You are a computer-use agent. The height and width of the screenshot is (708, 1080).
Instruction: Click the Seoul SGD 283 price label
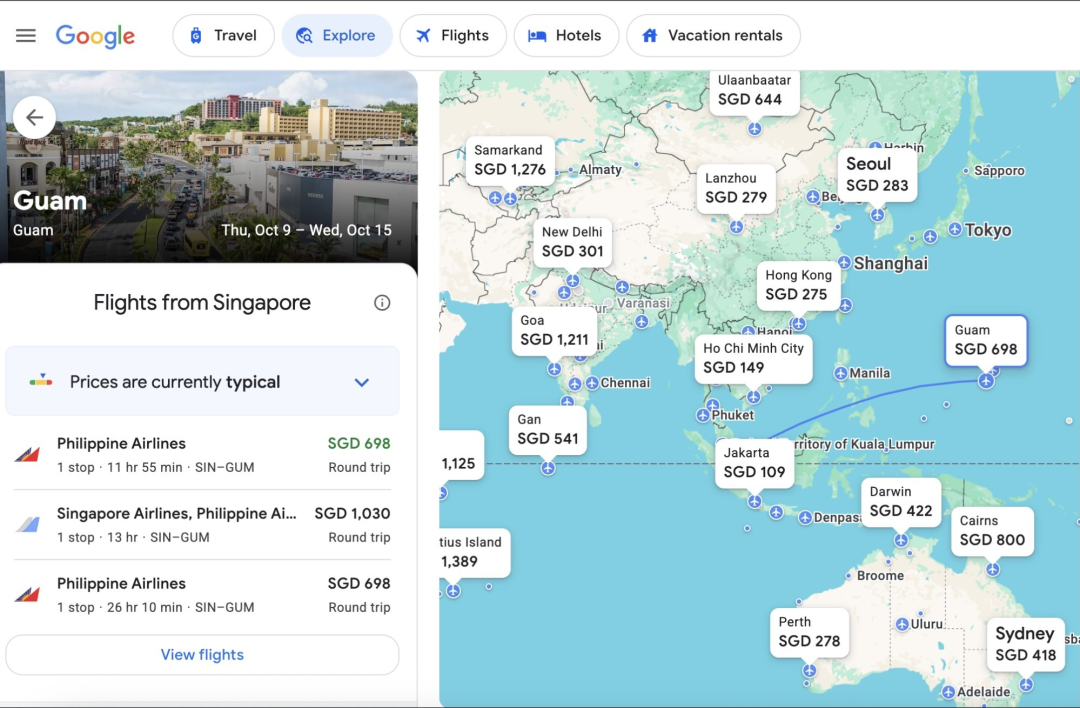point(876,175)
